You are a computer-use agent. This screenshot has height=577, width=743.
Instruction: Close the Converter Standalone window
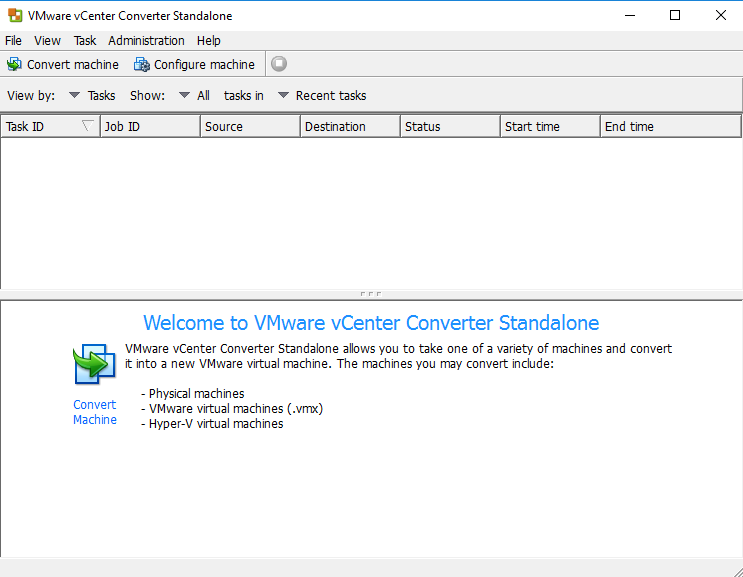click(x=720, y=15)
